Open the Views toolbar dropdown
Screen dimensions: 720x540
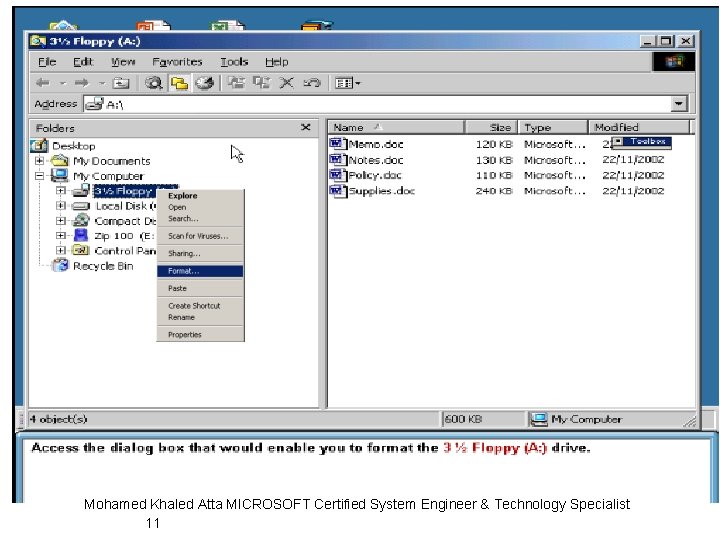[348, 83]
